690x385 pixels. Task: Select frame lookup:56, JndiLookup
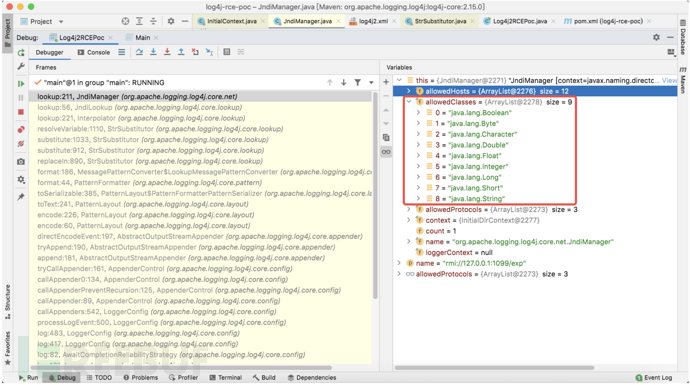[x=201, y=107]
